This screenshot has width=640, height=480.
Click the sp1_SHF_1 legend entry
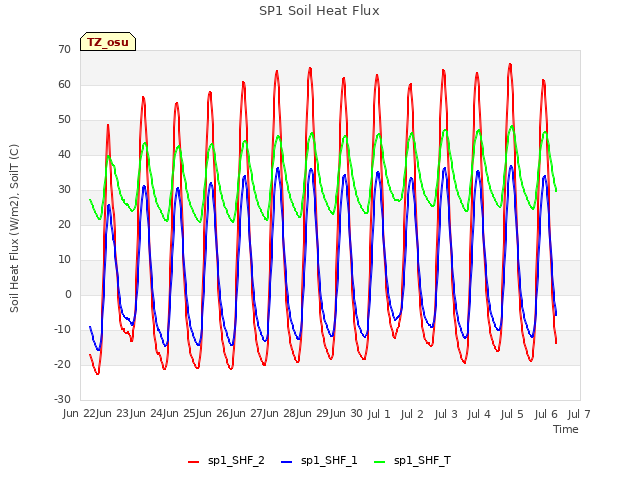(x=319, y=460)
